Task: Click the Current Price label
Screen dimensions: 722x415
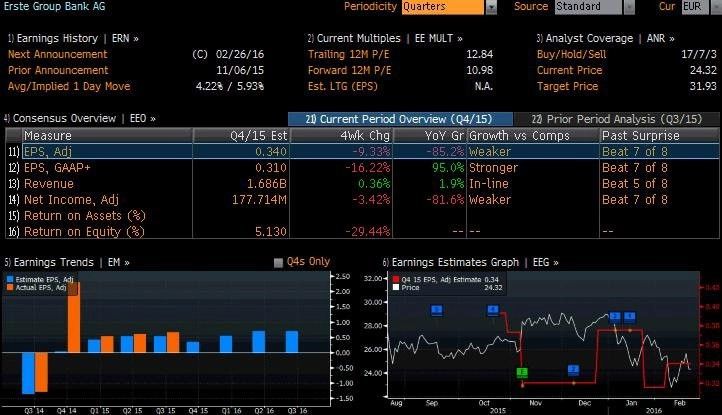Action: (x=570, y=70)
